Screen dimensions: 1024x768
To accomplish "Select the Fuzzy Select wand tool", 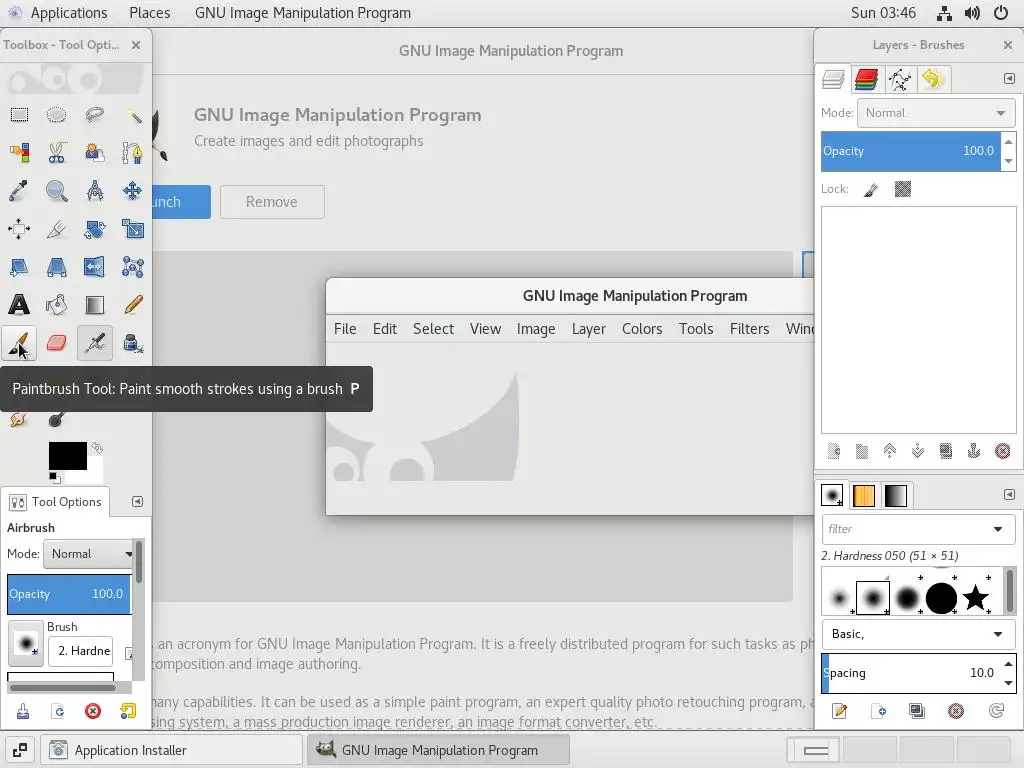I will pyautogui.click(x=133, y=116).
